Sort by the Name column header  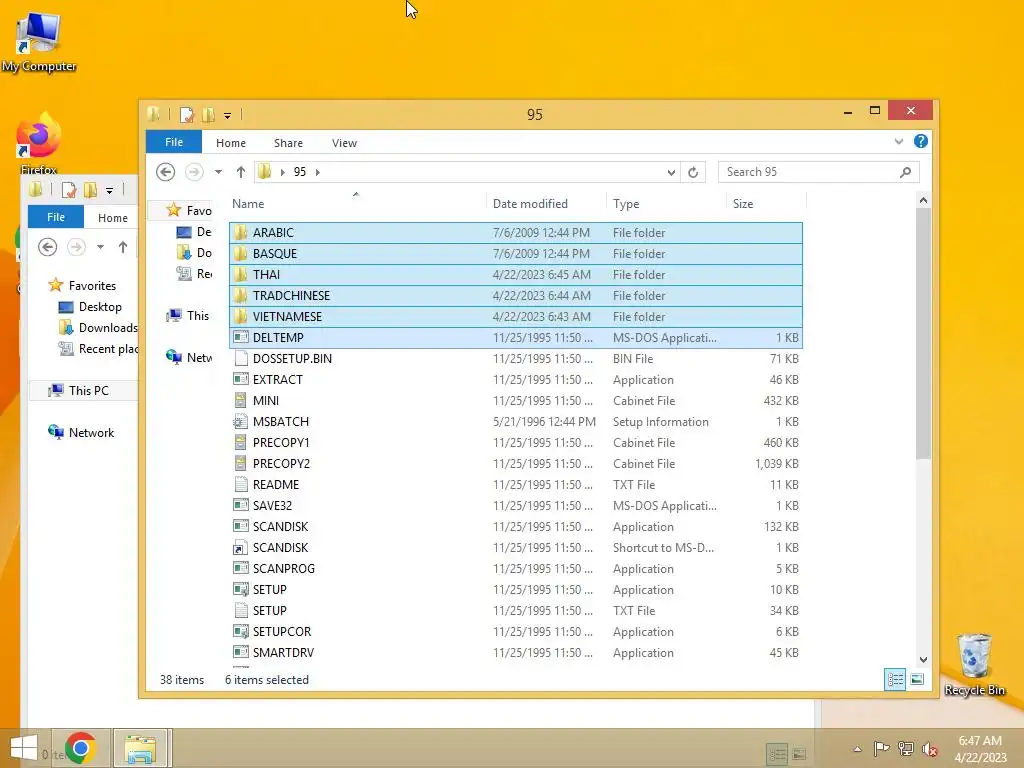(356, 203)
